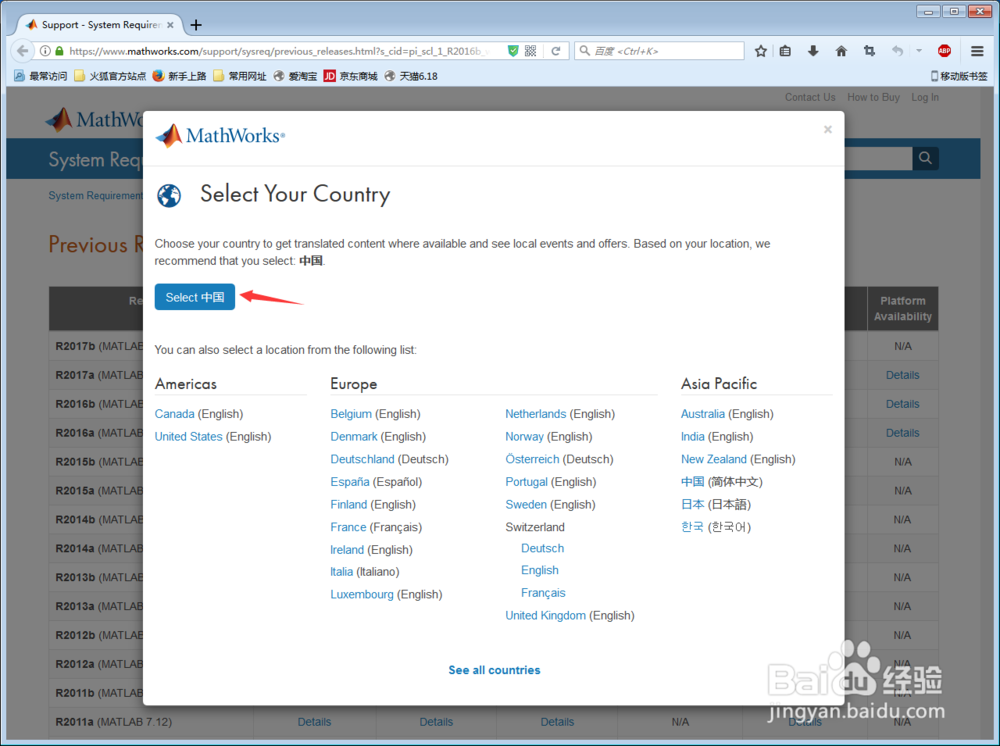Screen dimensions: 1000x746
Task: Select Deutsch under Switzerland
Action: pos(543,548)
